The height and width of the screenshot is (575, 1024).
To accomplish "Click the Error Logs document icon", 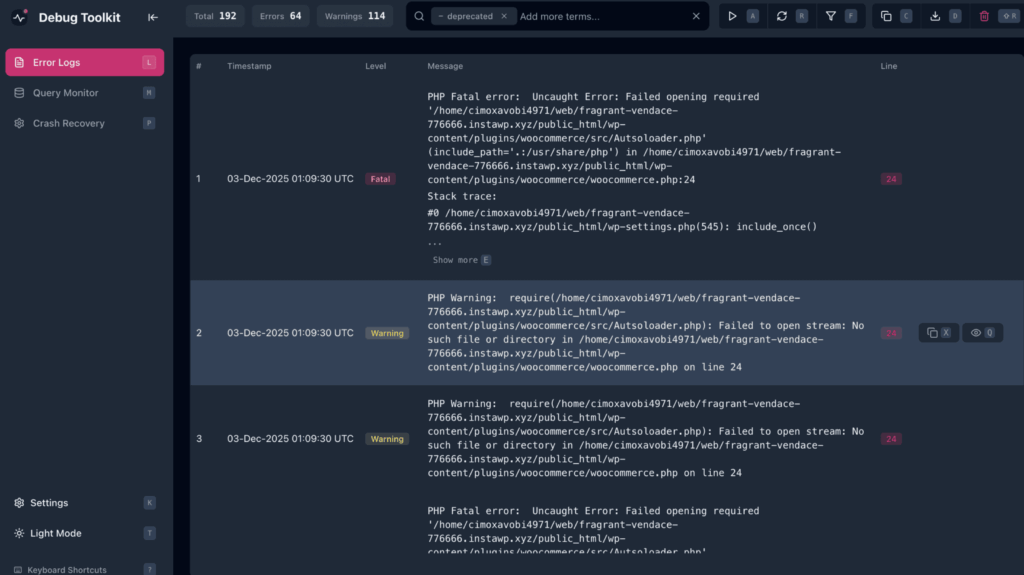I will click(x=19, y=63).
